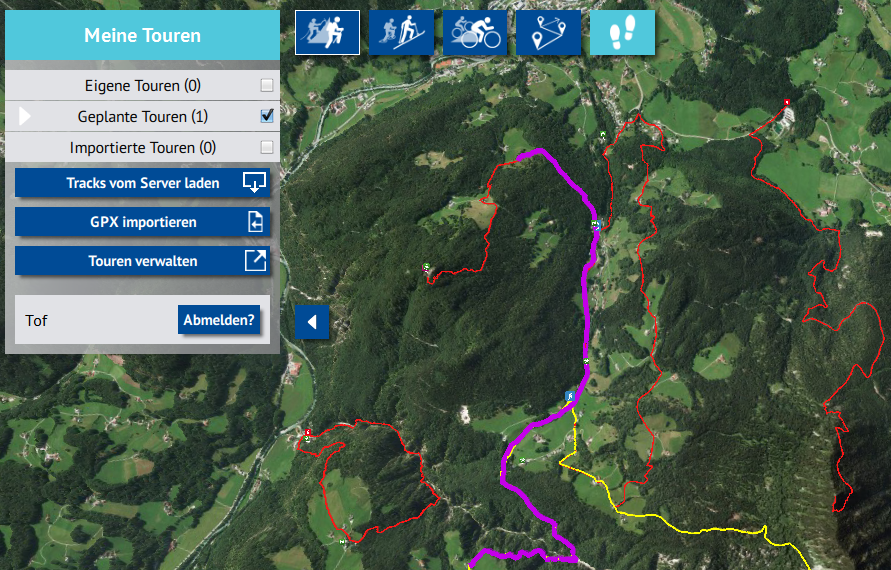The image size is (891, 570).
Task: Select the hiking tours icon
Action: click(x=327, y=32)
